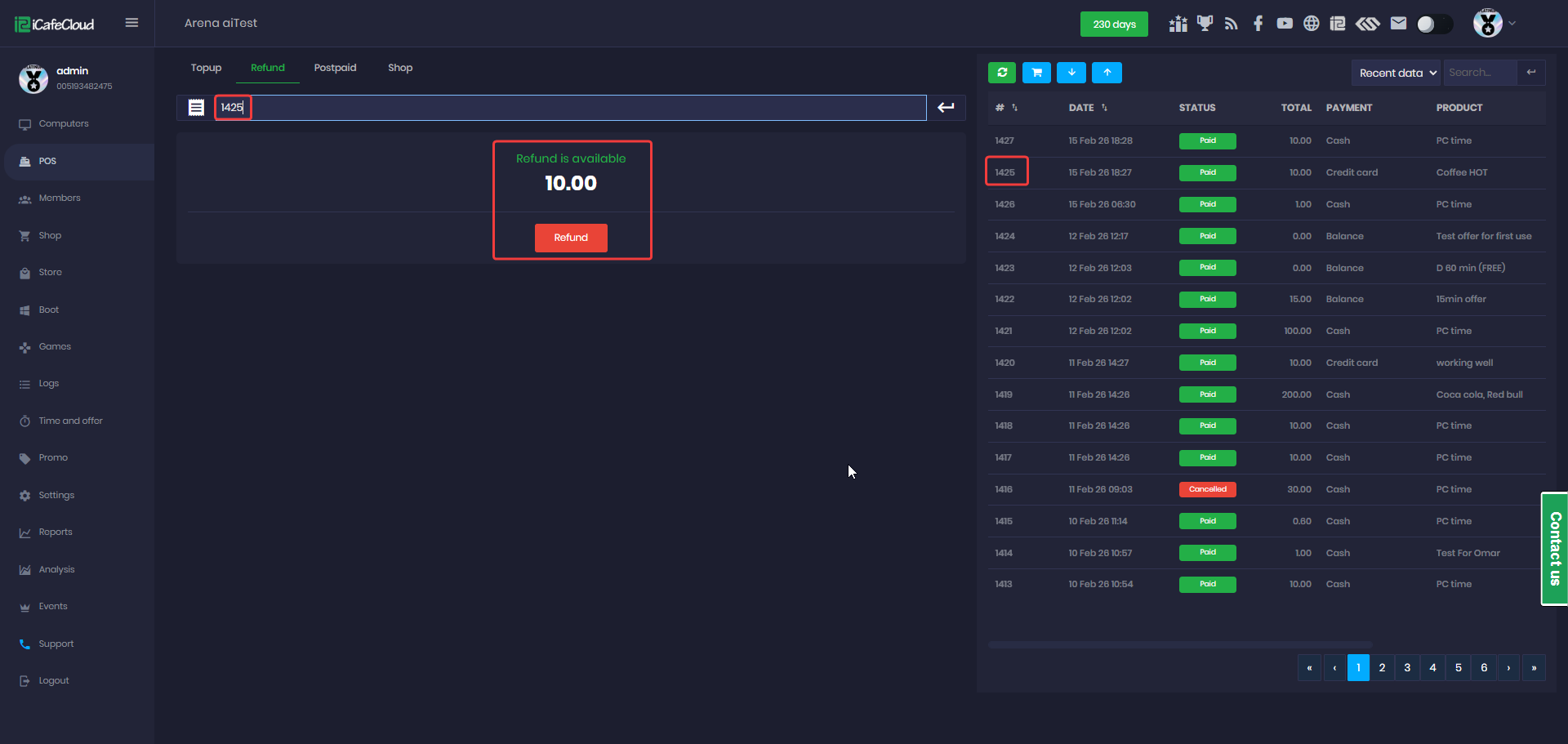This screenshot has height=744, width=1568.
Task: Open the mail envelope icon
Action: (x=1398, y=24)
